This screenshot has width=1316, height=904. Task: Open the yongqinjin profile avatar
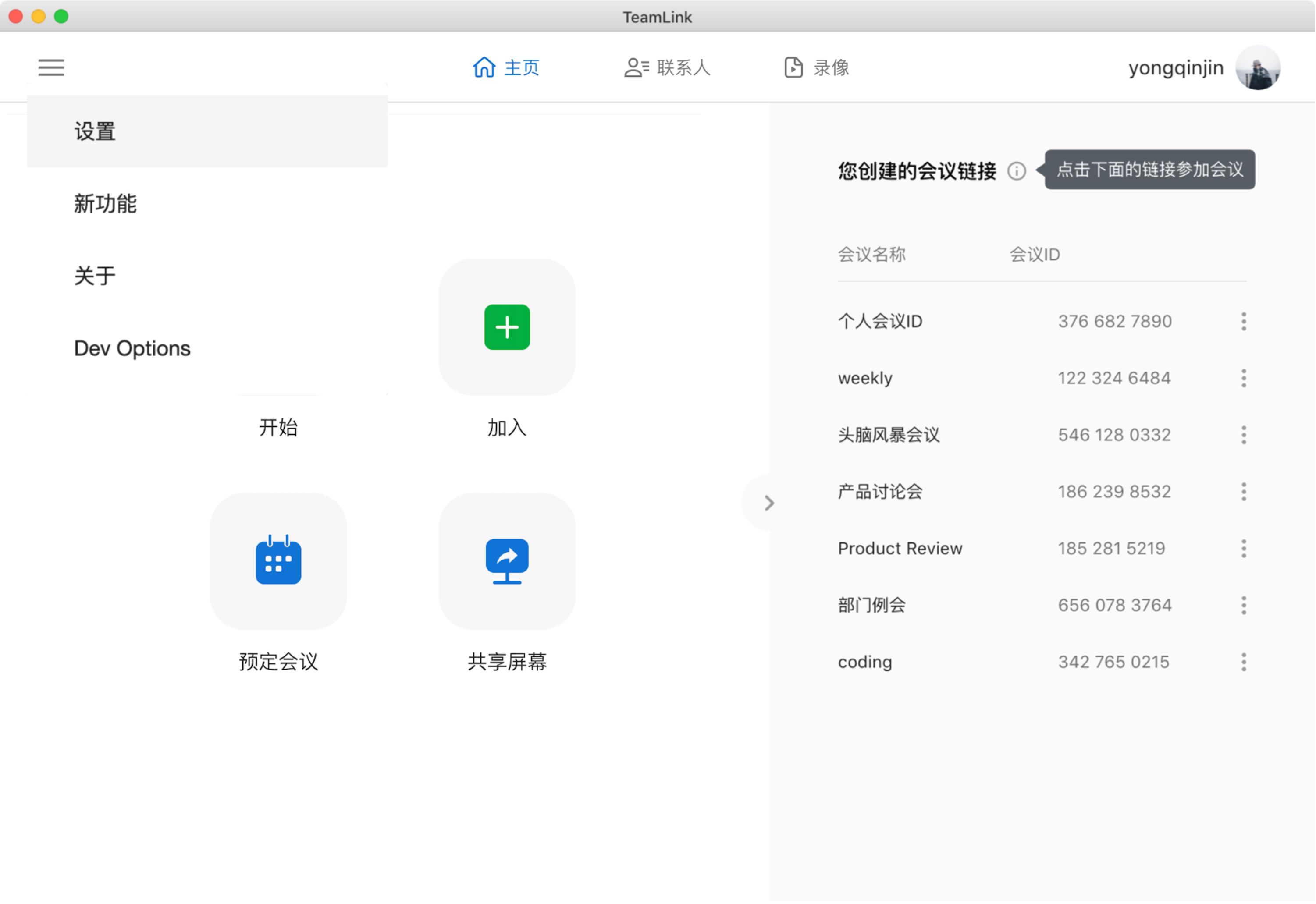(1258, 68)
